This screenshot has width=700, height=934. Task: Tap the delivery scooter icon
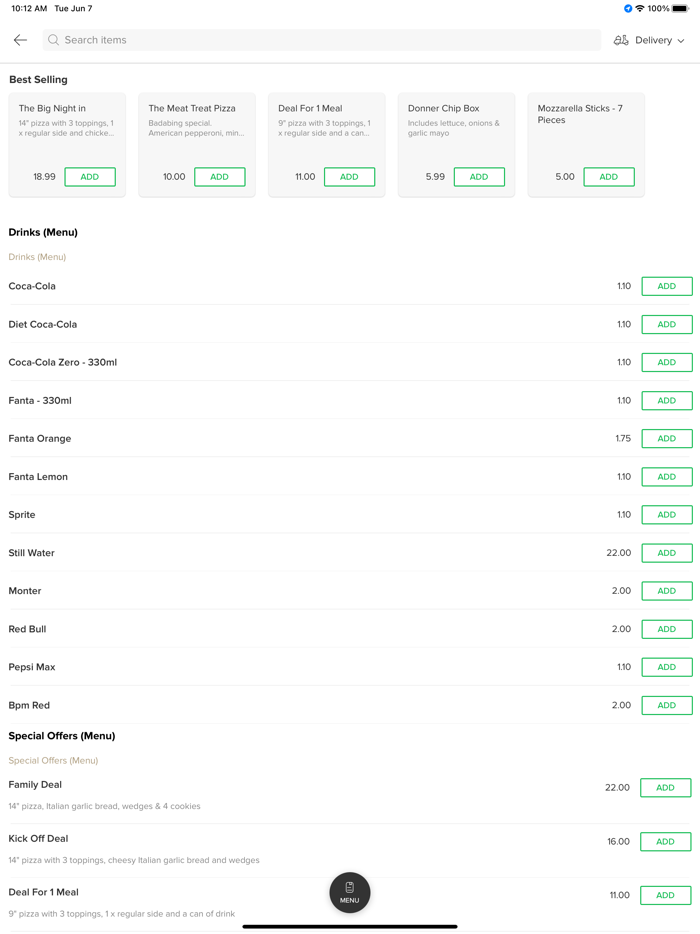[621, 40]
